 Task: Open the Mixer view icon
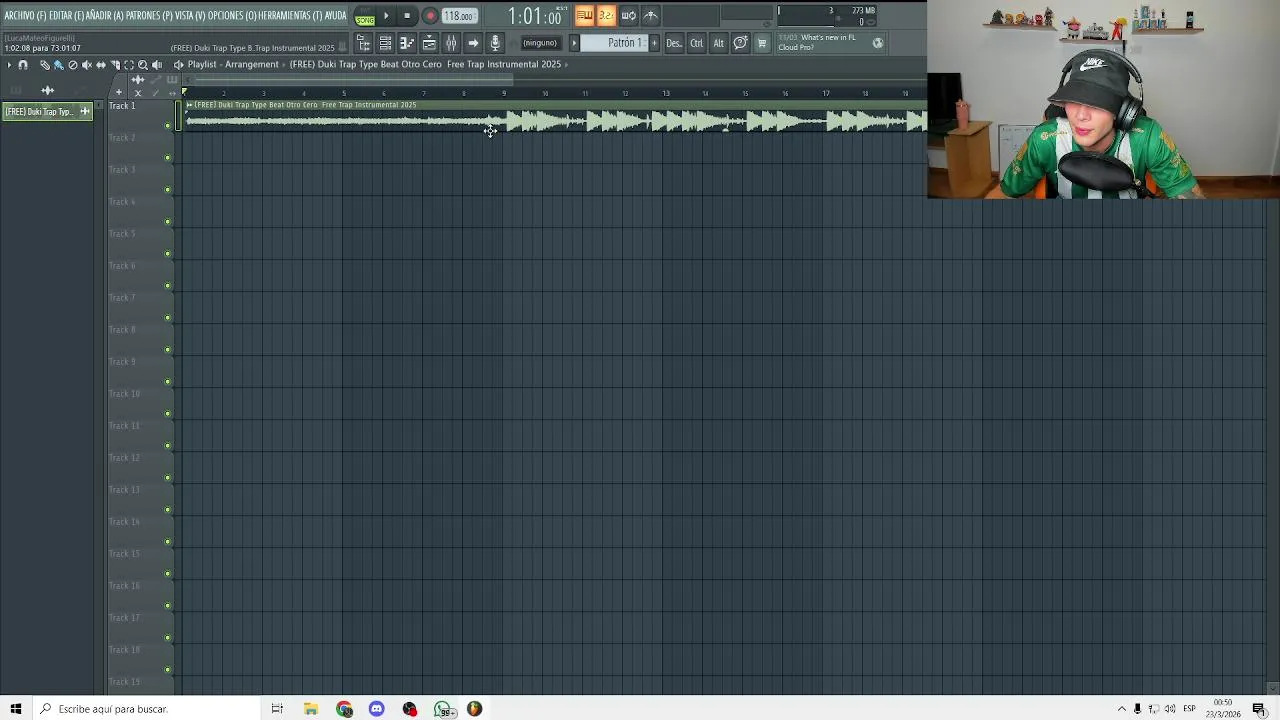451,43
